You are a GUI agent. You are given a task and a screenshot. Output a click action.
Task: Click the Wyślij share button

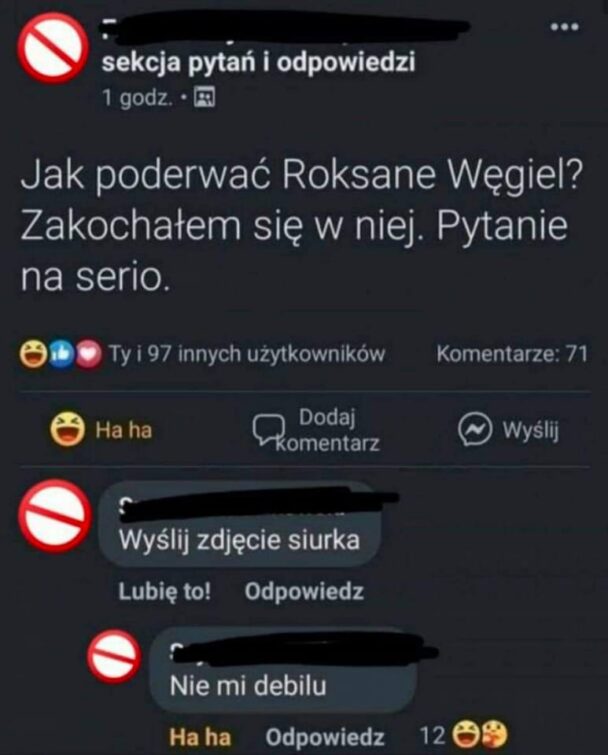(x=508, y=430)
